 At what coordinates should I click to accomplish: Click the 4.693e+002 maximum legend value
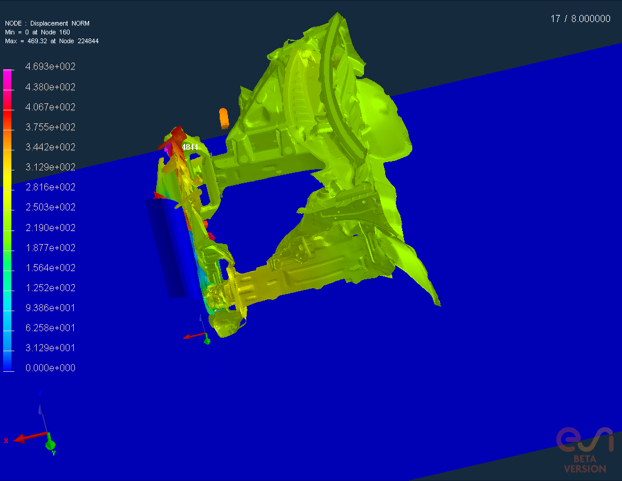click(x=51, y=67)
